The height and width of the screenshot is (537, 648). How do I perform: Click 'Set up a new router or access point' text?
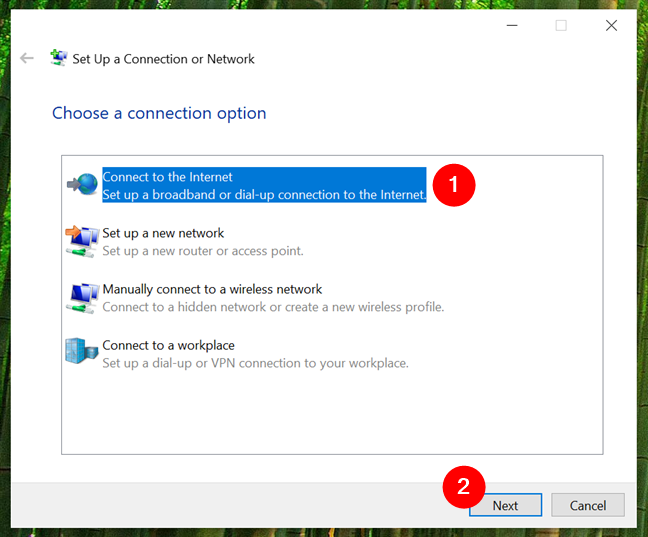[203, 251]
